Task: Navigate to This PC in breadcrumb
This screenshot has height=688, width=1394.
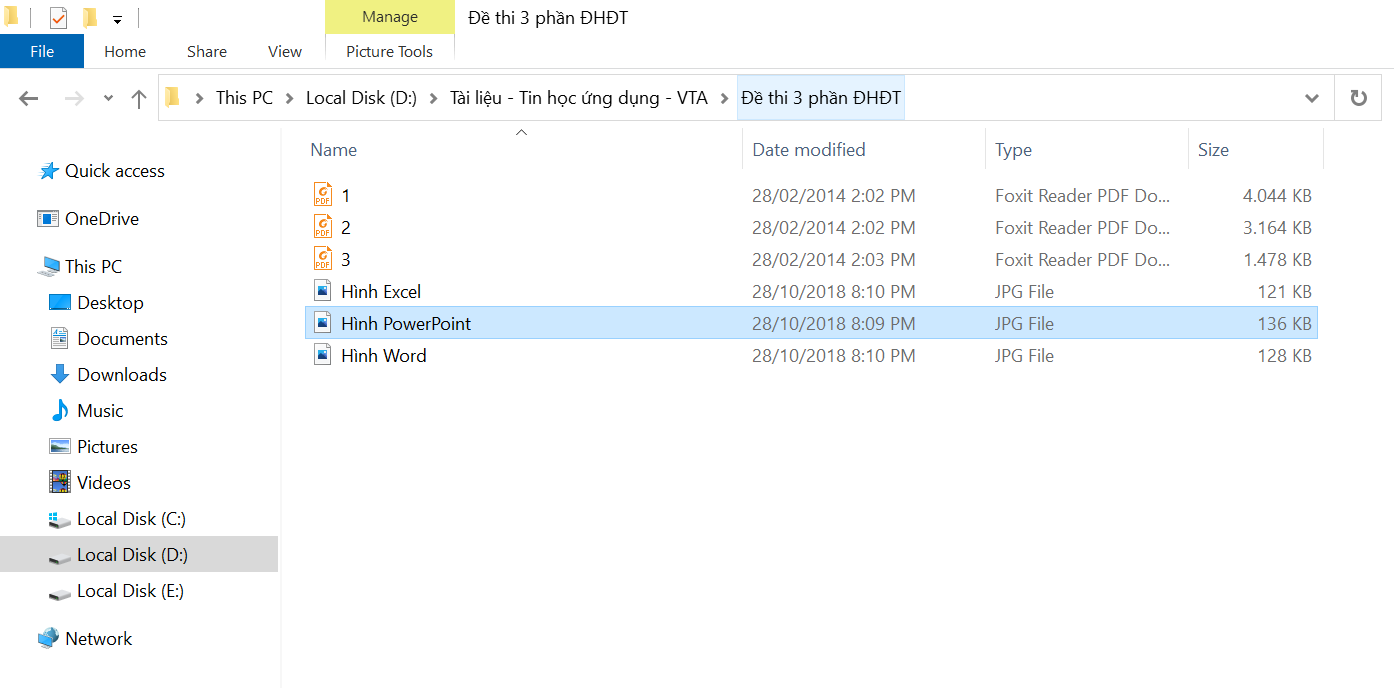Action: 244,98
